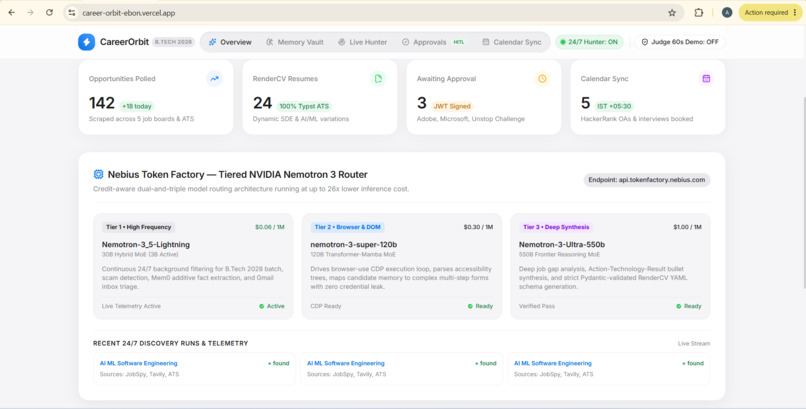The width and height of the screenshot is (806, 409).
Task: Bookmark this page with the star icon
Action: coord(672,13)
